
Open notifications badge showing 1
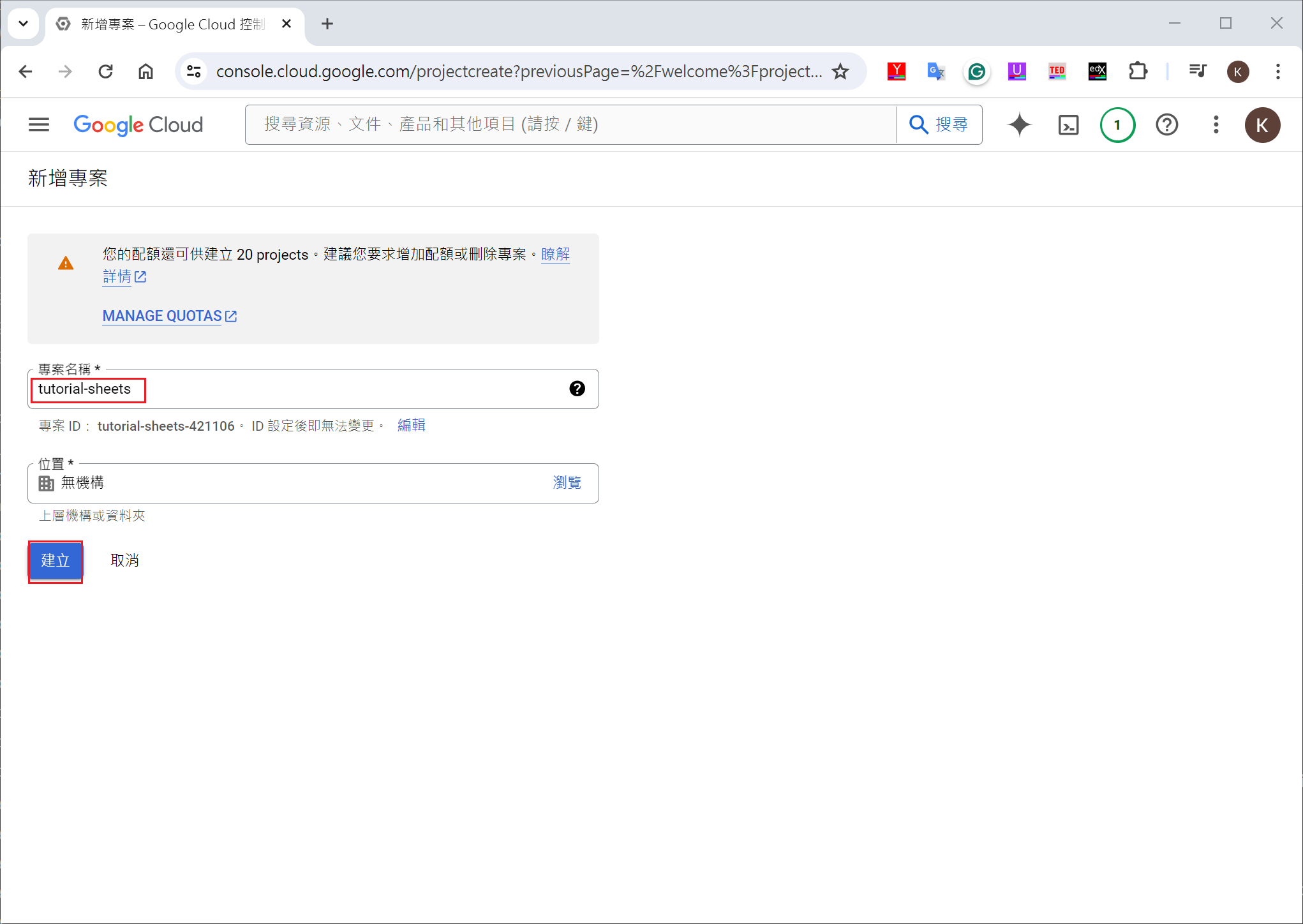click(x=1117, y=124)
